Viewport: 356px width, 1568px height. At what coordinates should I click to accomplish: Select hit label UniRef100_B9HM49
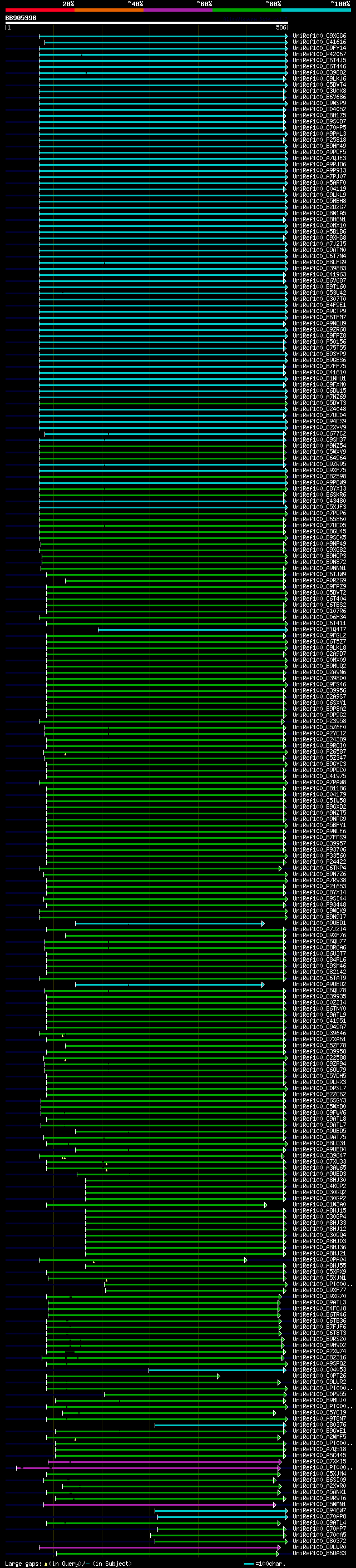(319, 146)
